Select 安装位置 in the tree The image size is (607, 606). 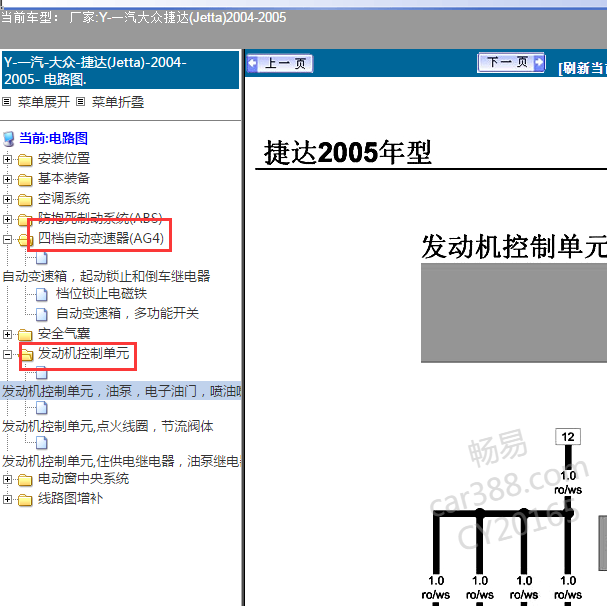(x=64, y=158)
